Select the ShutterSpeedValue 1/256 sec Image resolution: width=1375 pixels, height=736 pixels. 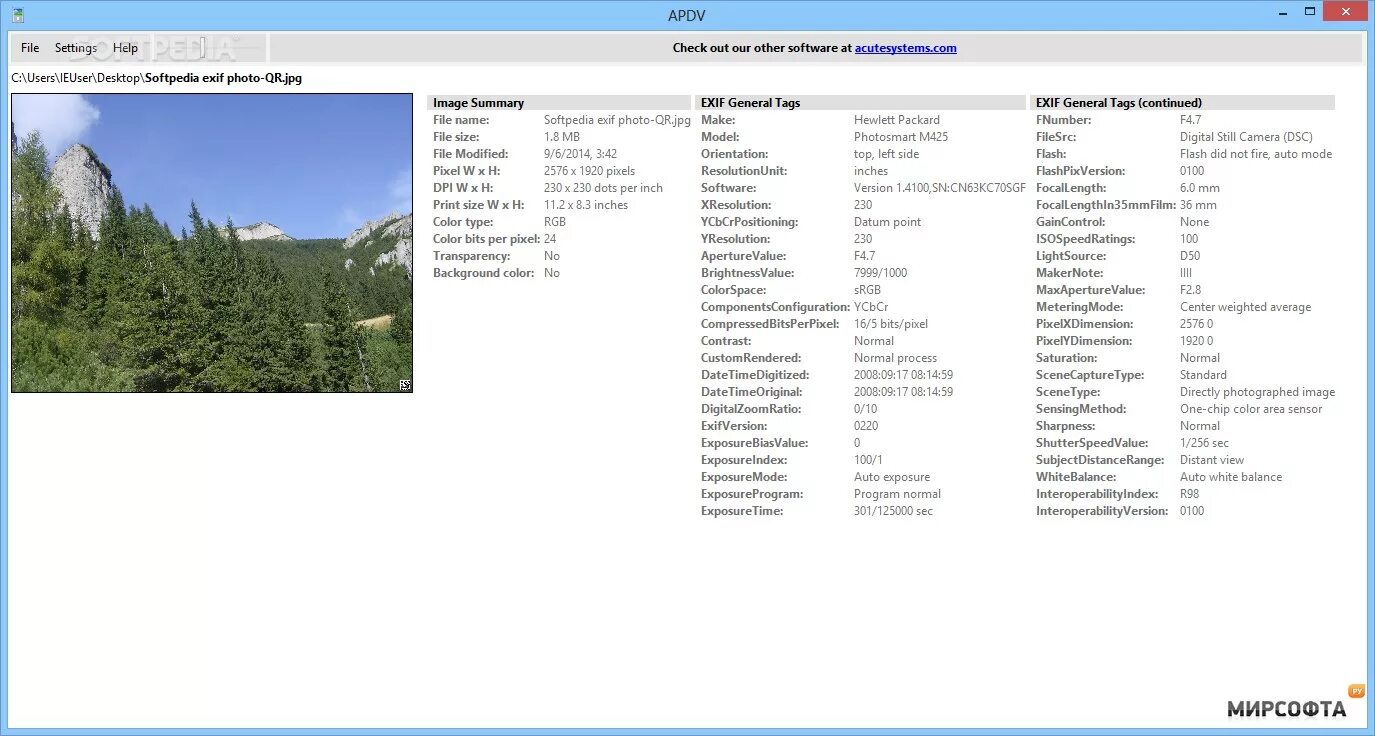1204,443
